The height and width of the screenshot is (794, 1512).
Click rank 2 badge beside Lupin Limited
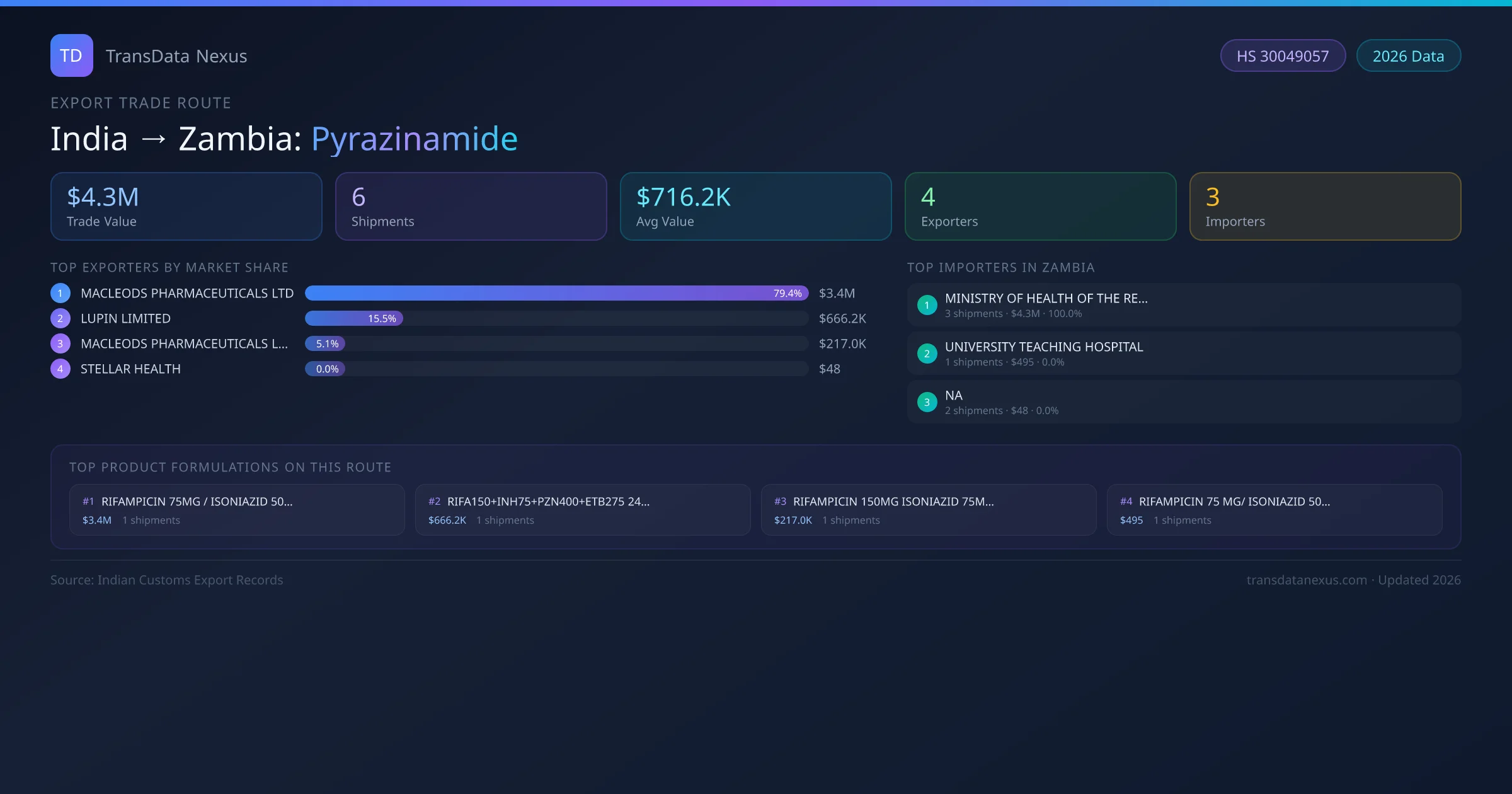click(x=60, y=318)
